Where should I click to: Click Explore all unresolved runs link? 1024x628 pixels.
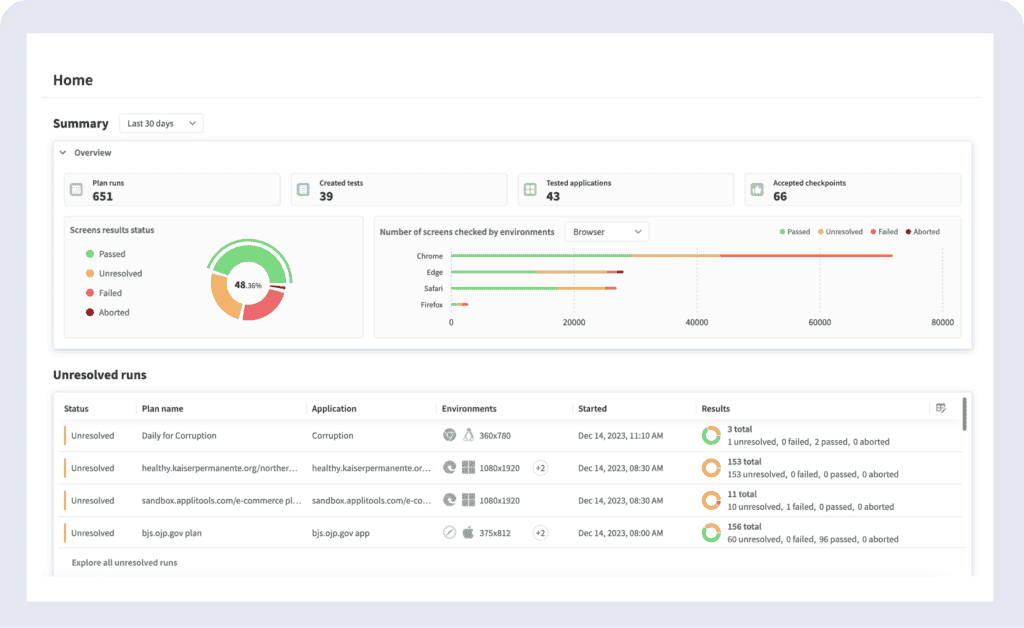124,563
